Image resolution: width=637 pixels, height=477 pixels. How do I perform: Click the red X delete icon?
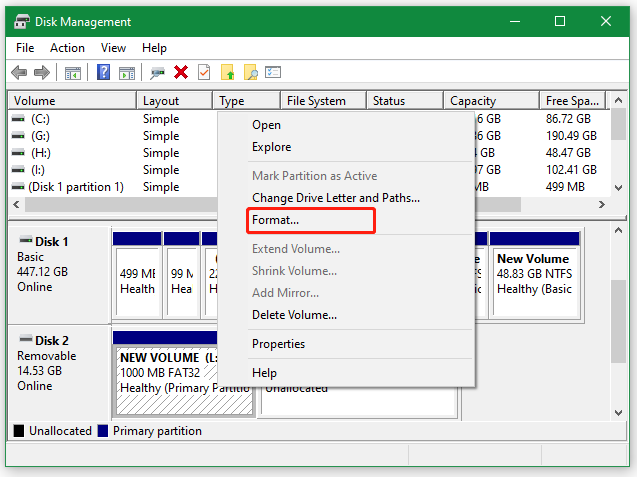(x=181, y=72)
